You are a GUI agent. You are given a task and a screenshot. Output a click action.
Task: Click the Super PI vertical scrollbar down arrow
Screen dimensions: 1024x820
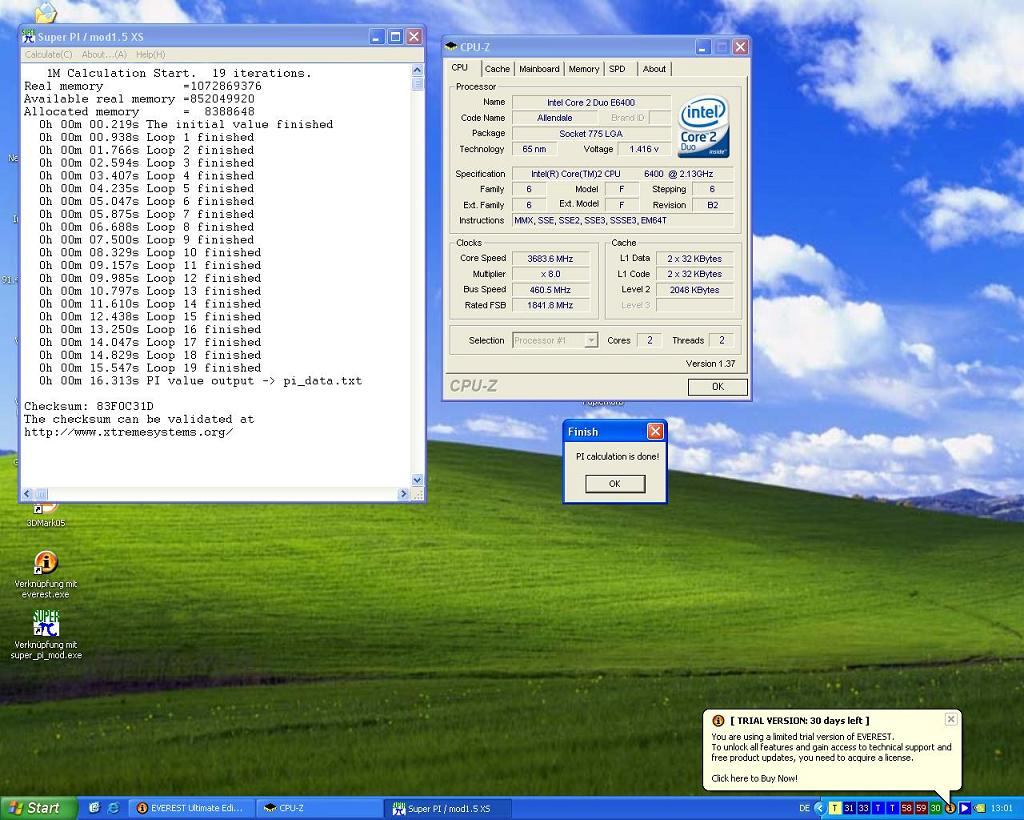418,481
